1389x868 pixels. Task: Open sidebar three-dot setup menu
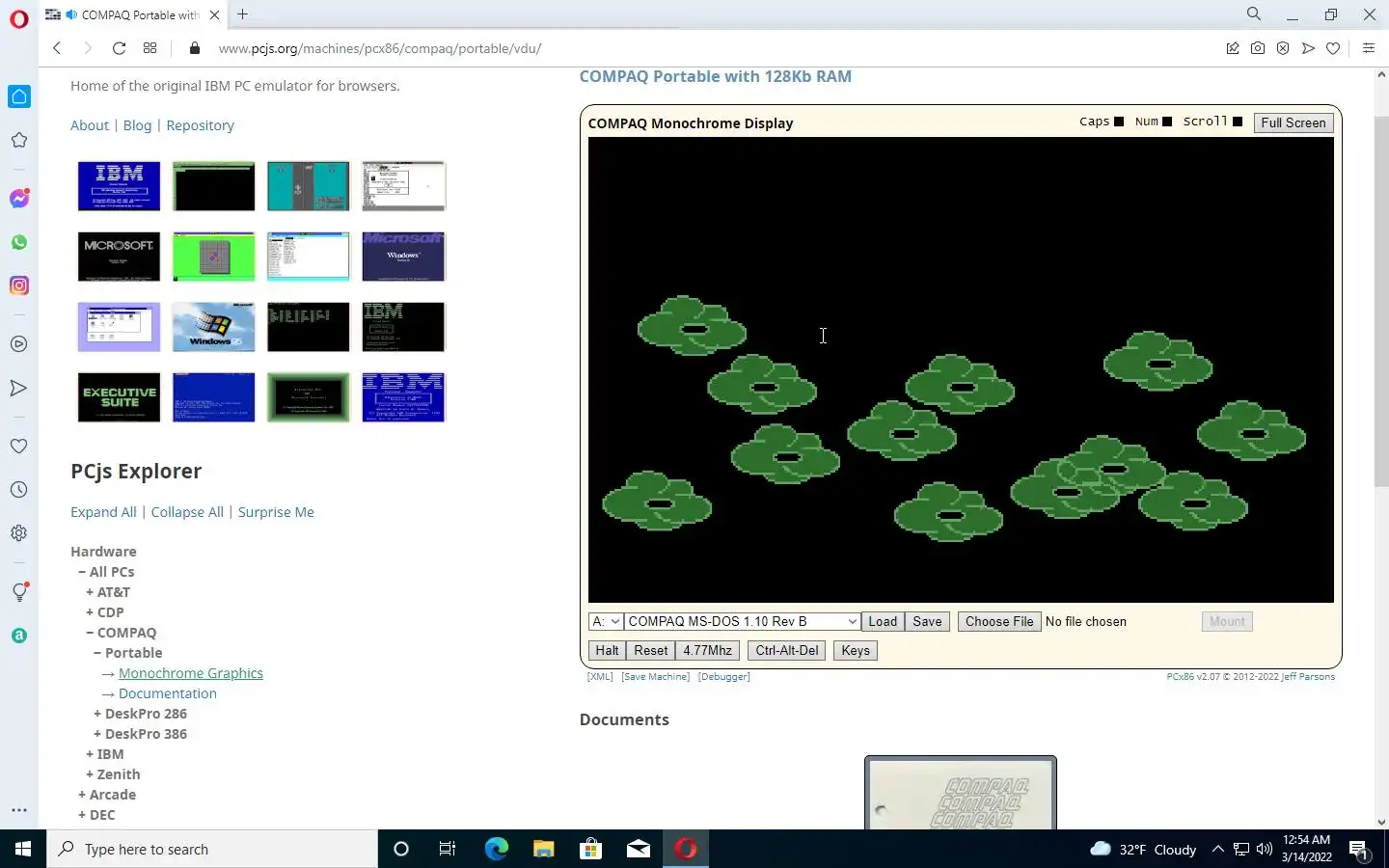click(x=18, y=810)
